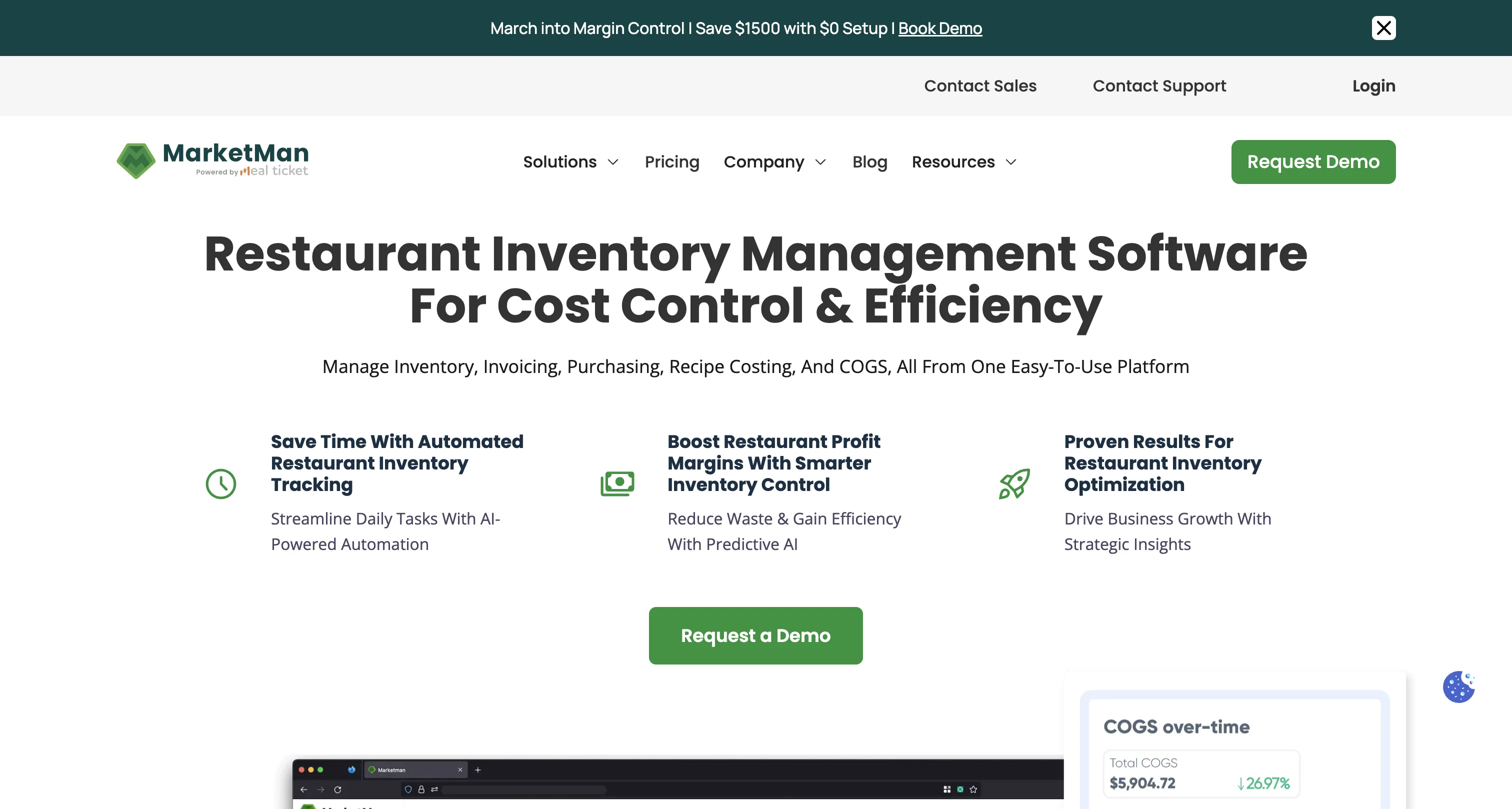
Task: Expand the Solutions dropdown
Action: [570, 162]
